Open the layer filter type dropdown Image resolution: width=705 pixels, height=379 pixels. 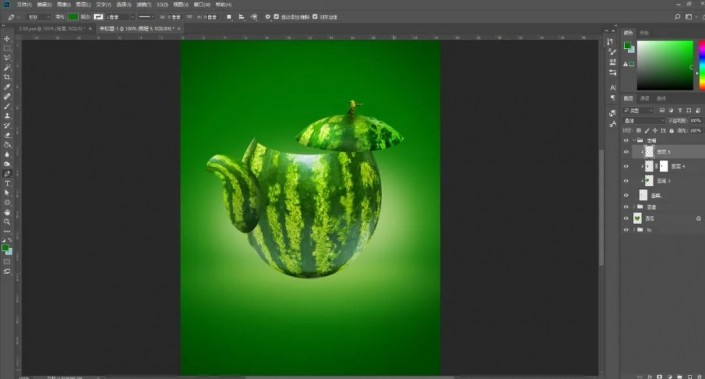pos(638,111)
